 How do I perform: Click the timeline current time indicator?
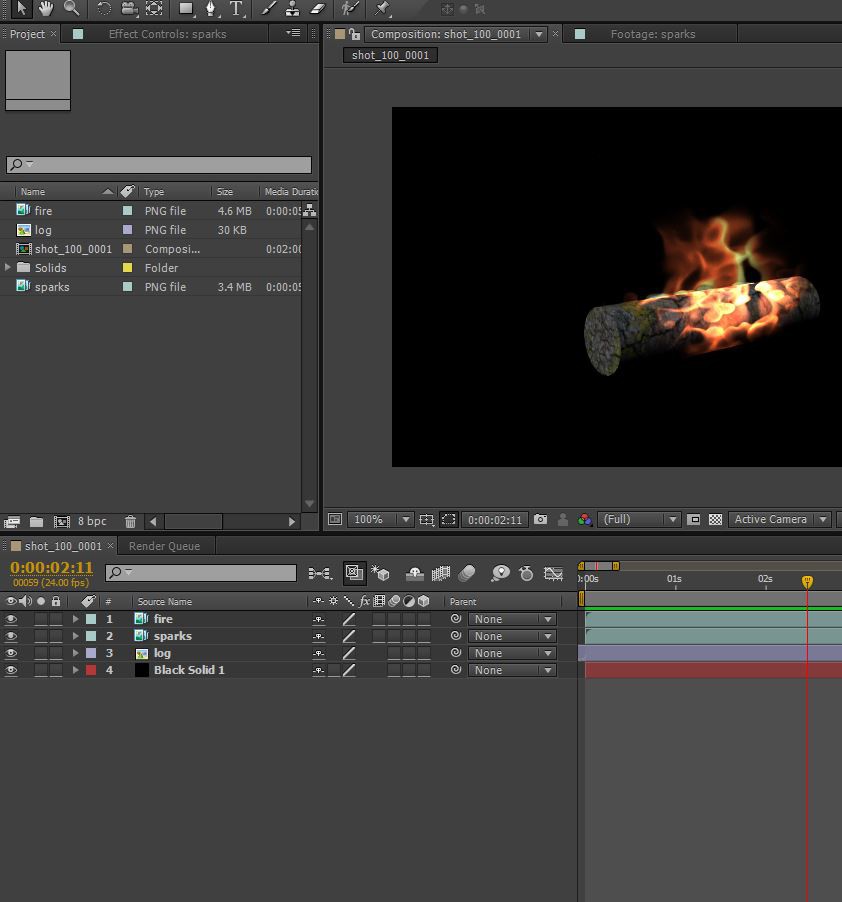pos(807,582)
